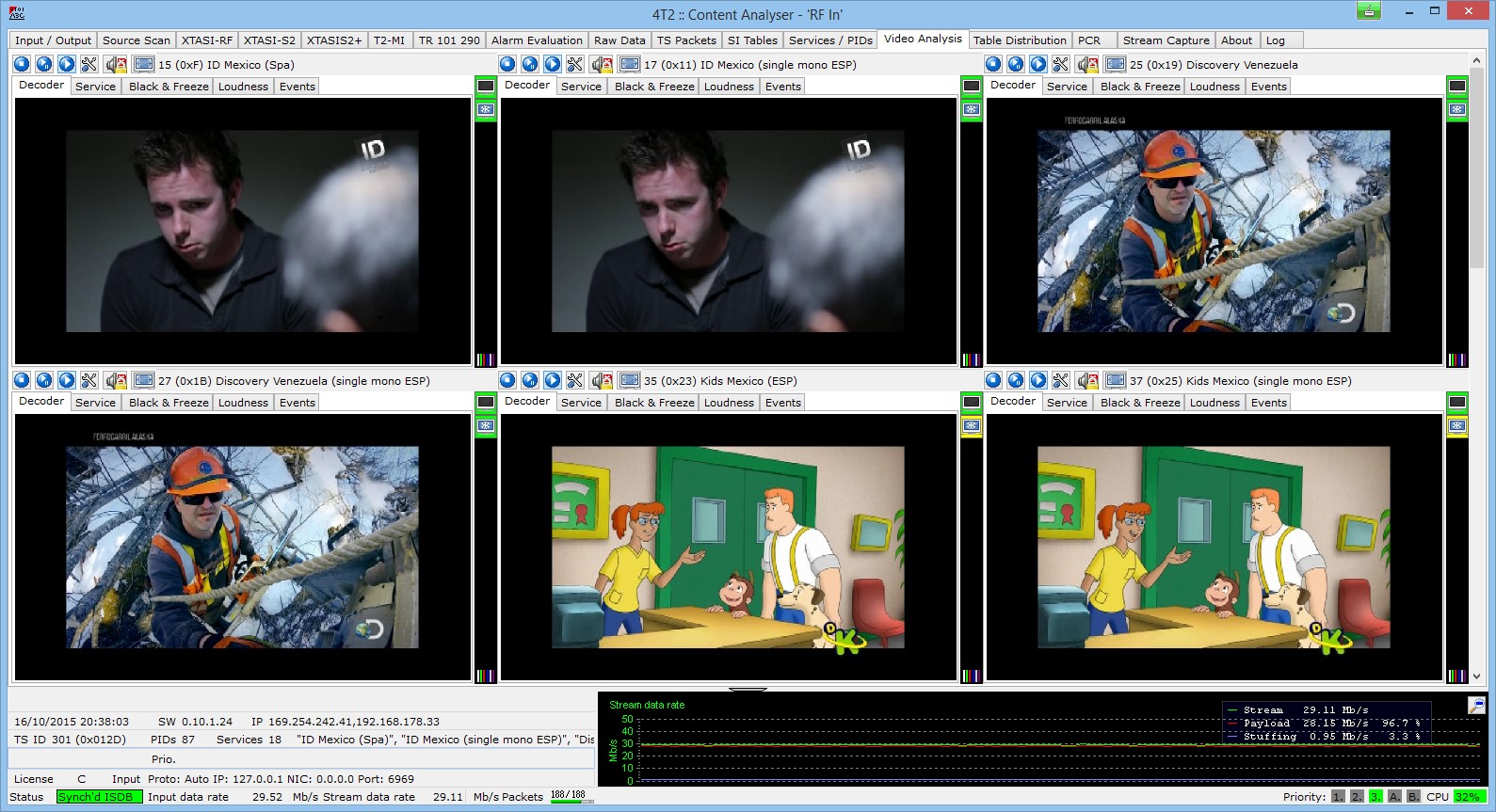Switch to the Source Scan tab
The width and height of the screenshot is (1496, 812).
[137, 40]
